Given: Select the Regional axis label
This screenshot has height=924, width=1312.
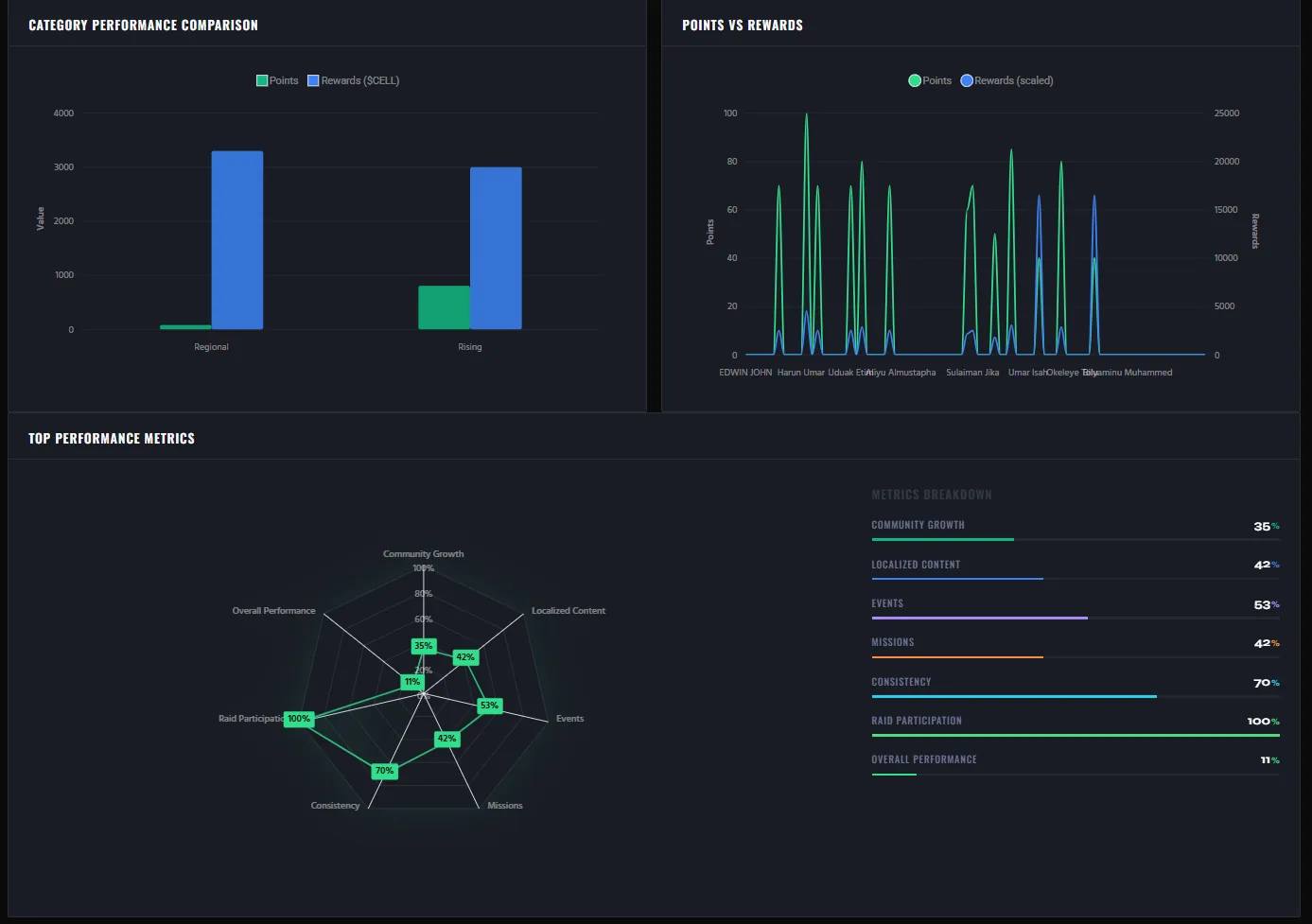Looking at the screenshot, I should coord(211,347).
